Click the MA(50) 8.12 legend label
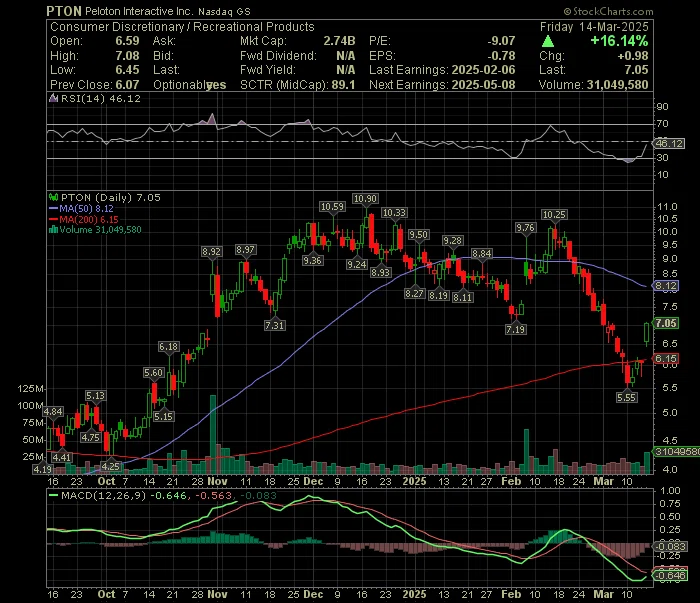The image size is (700, 603). (86, 208)
